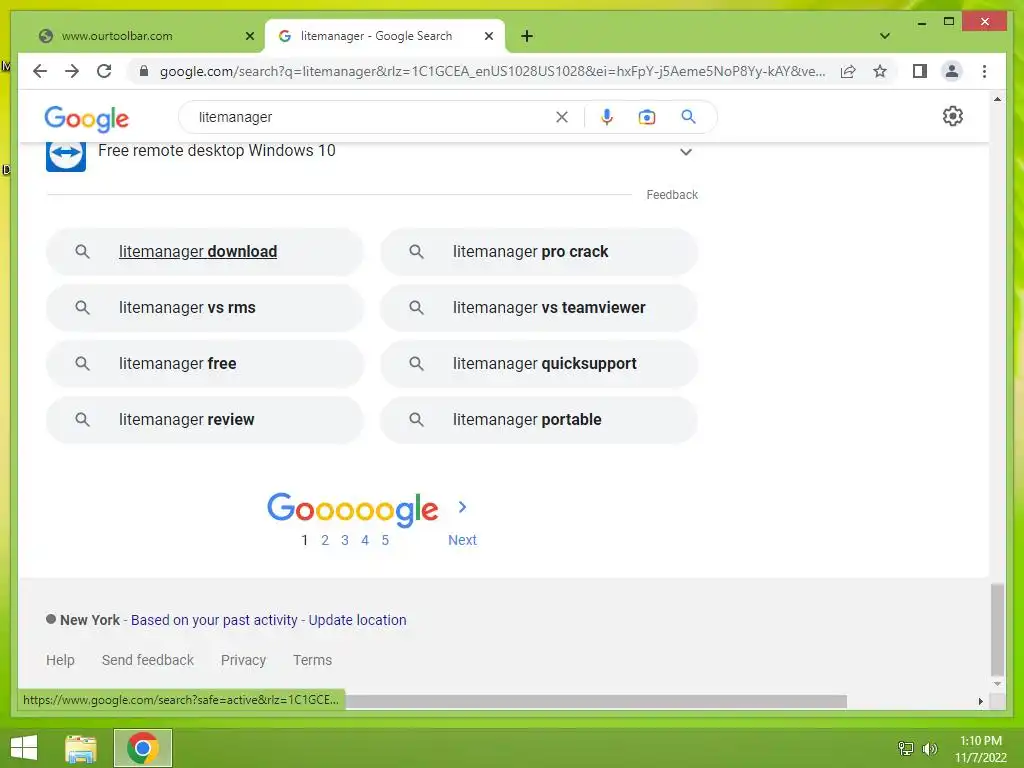
Task: Open File Explorer from the taskbar
Action: pyautogui.click(x=81, y=748)
